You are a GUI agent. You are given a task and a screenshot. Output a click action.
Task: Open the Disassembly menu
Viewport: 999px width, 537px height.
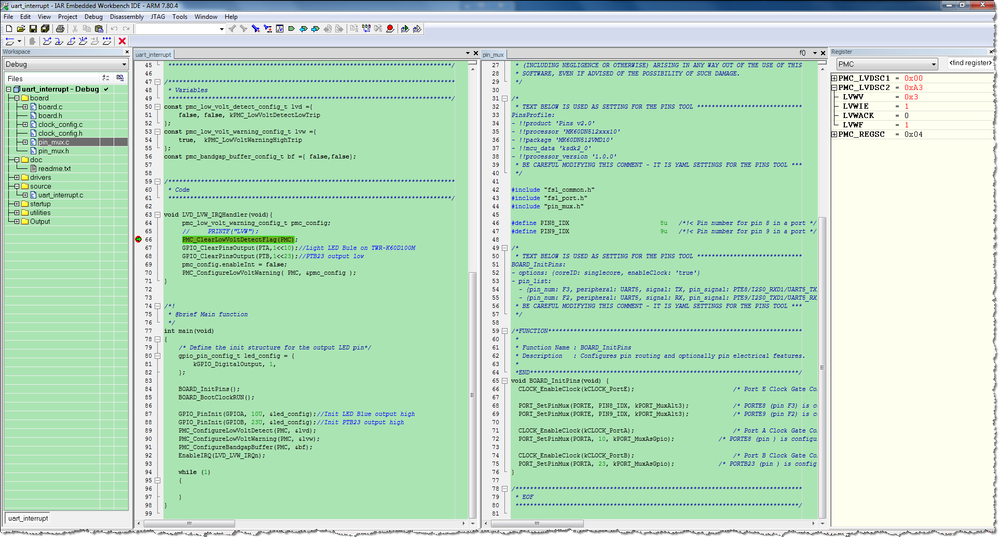pyautogui.click(x=127, y=17)
